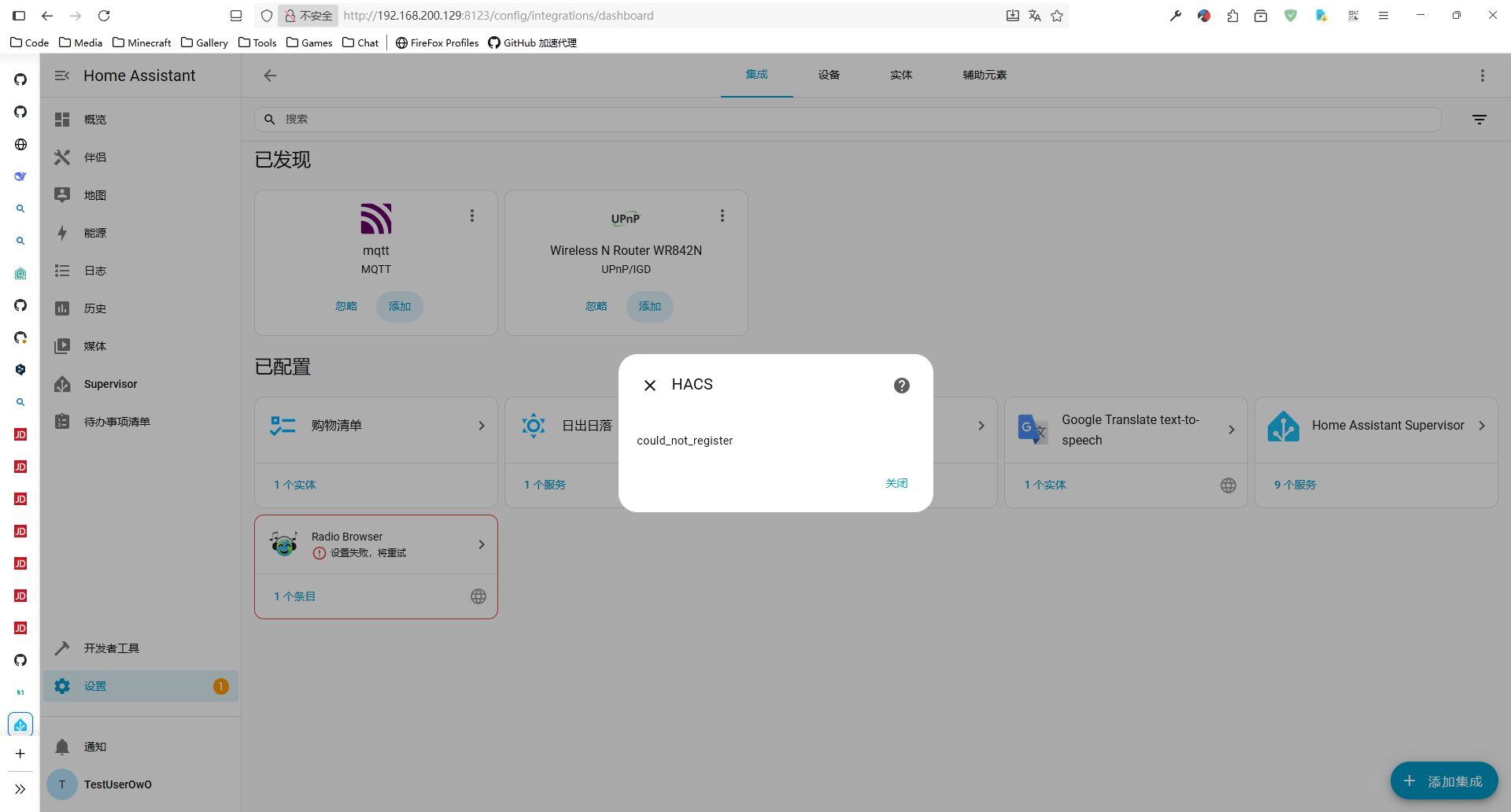Screen dimensions: 1511x812
Task: Switch to the 集成 tab
Action: pos(757,75)
